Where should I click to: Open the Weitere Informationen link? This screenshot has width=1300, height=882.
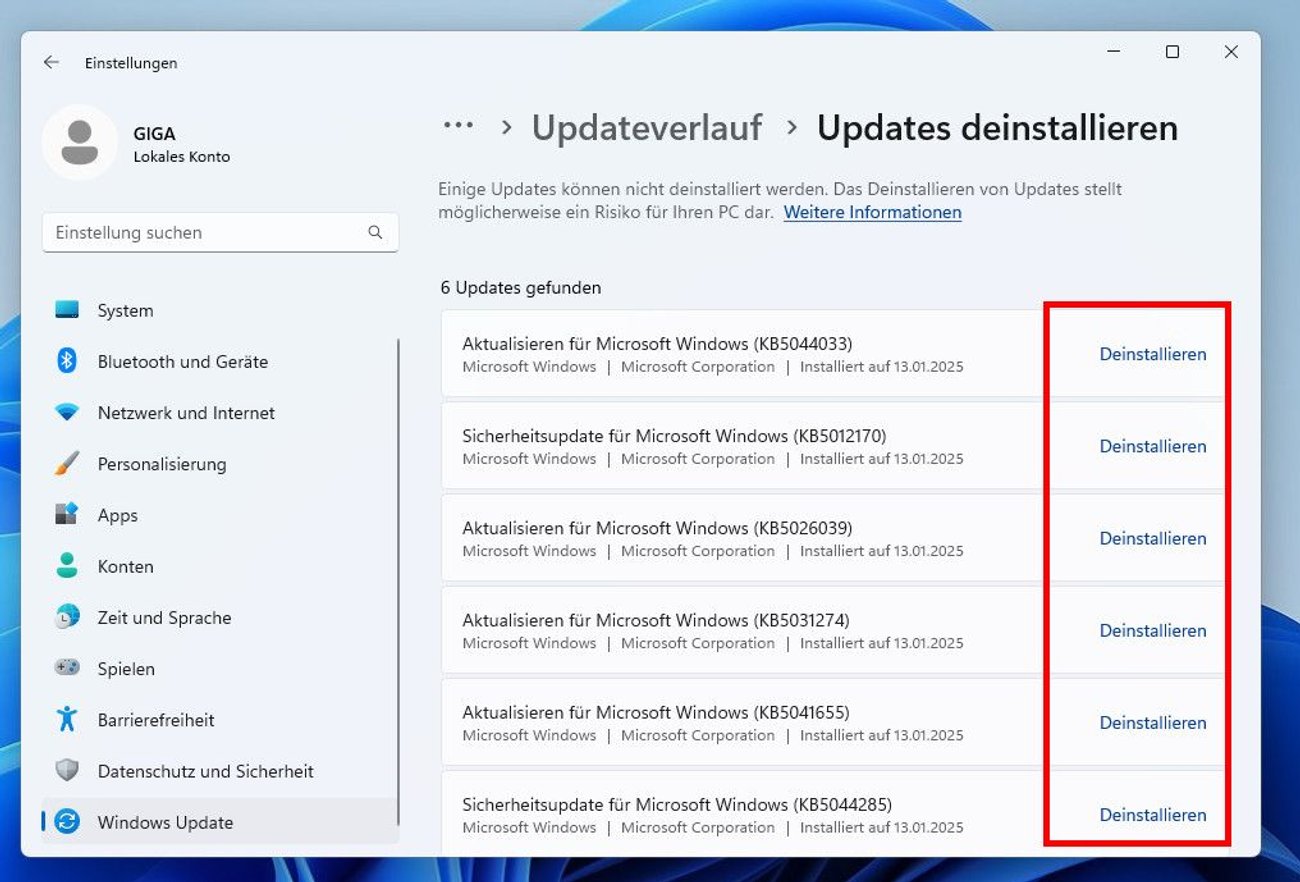coord(871,212)
